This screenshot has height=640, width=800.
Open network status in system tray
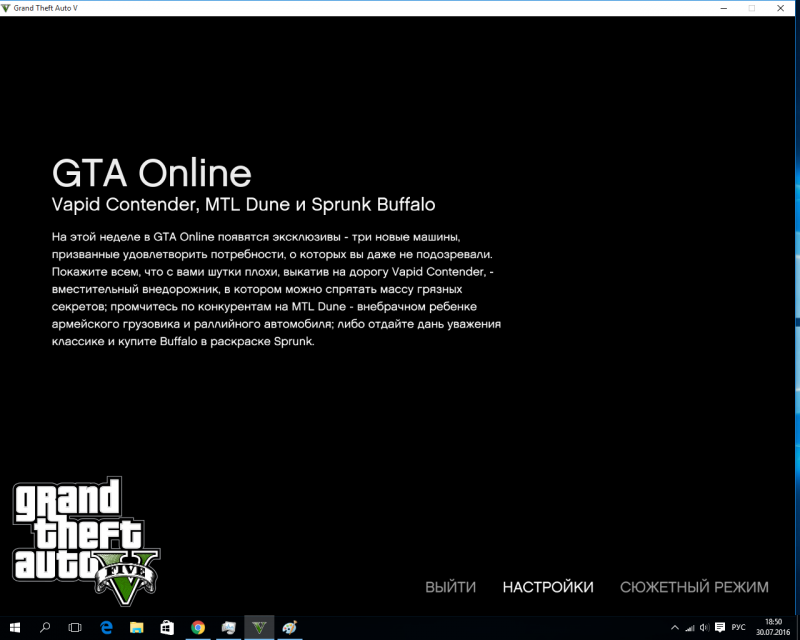pos(690,628)
